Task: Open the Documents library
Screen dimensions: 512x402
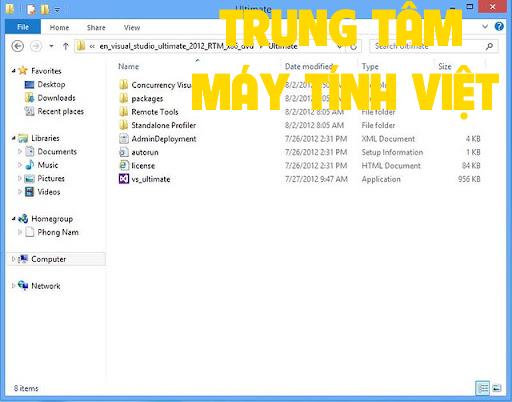Action: pos(57,152)
